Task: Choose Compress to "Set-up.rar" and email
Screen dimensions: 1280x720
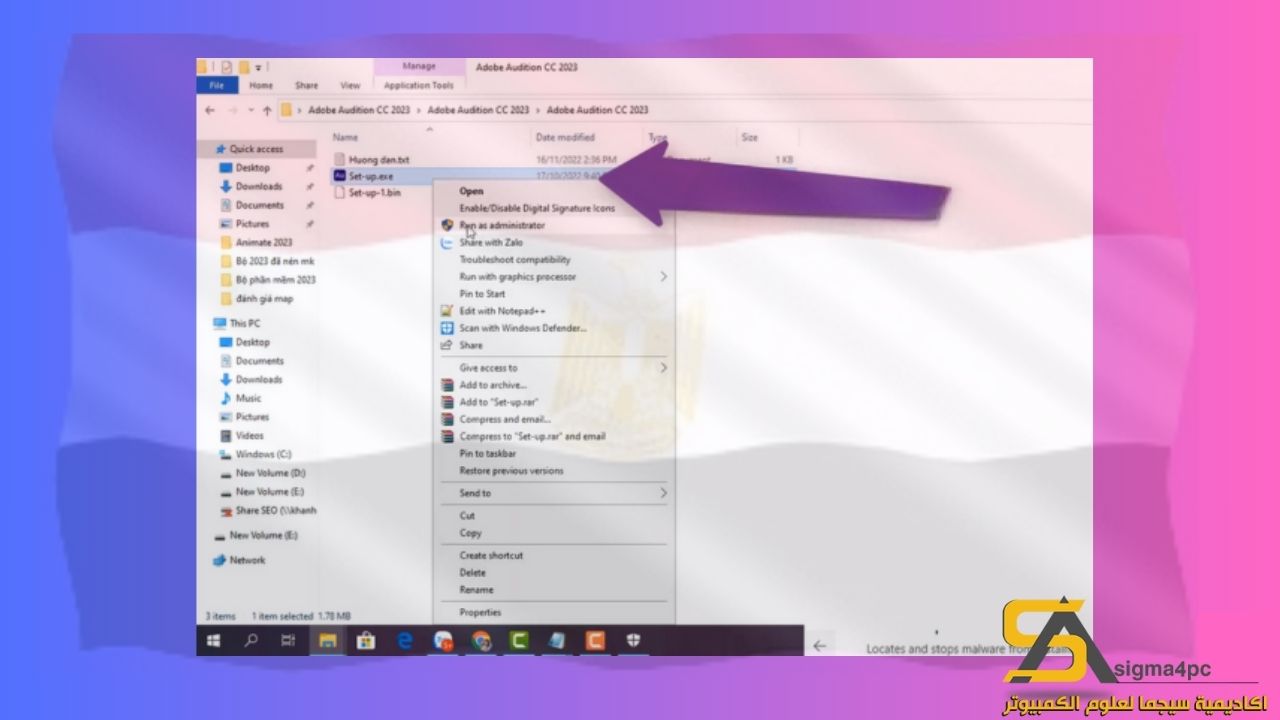Action: pyautogui.click(x=532, y=436)
